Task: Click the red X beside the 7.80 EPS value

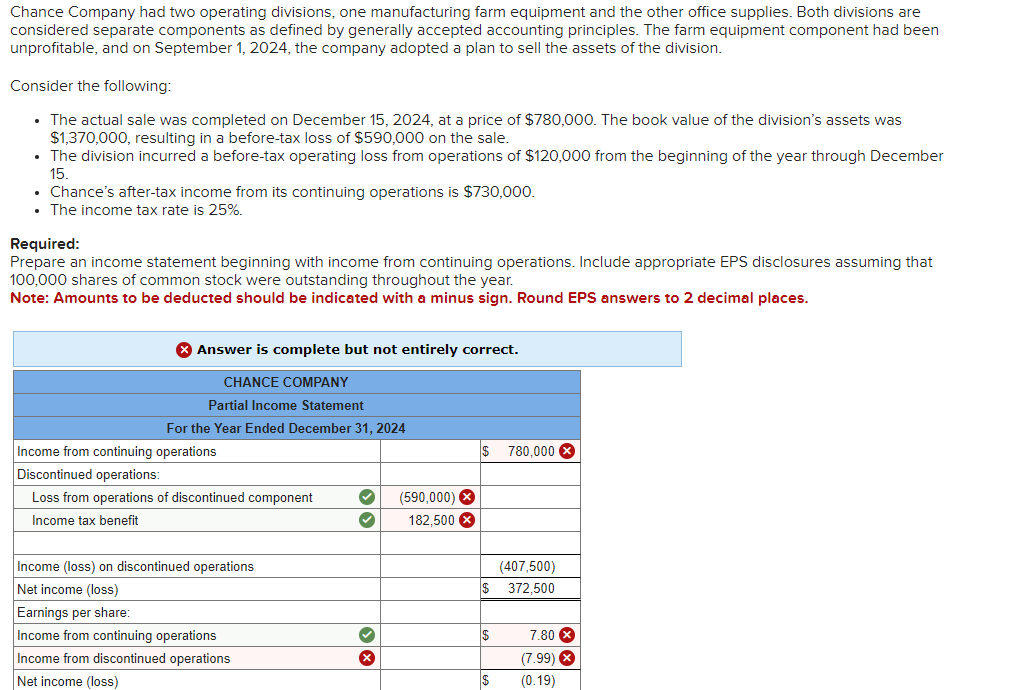Action: [x=565, y=635]
